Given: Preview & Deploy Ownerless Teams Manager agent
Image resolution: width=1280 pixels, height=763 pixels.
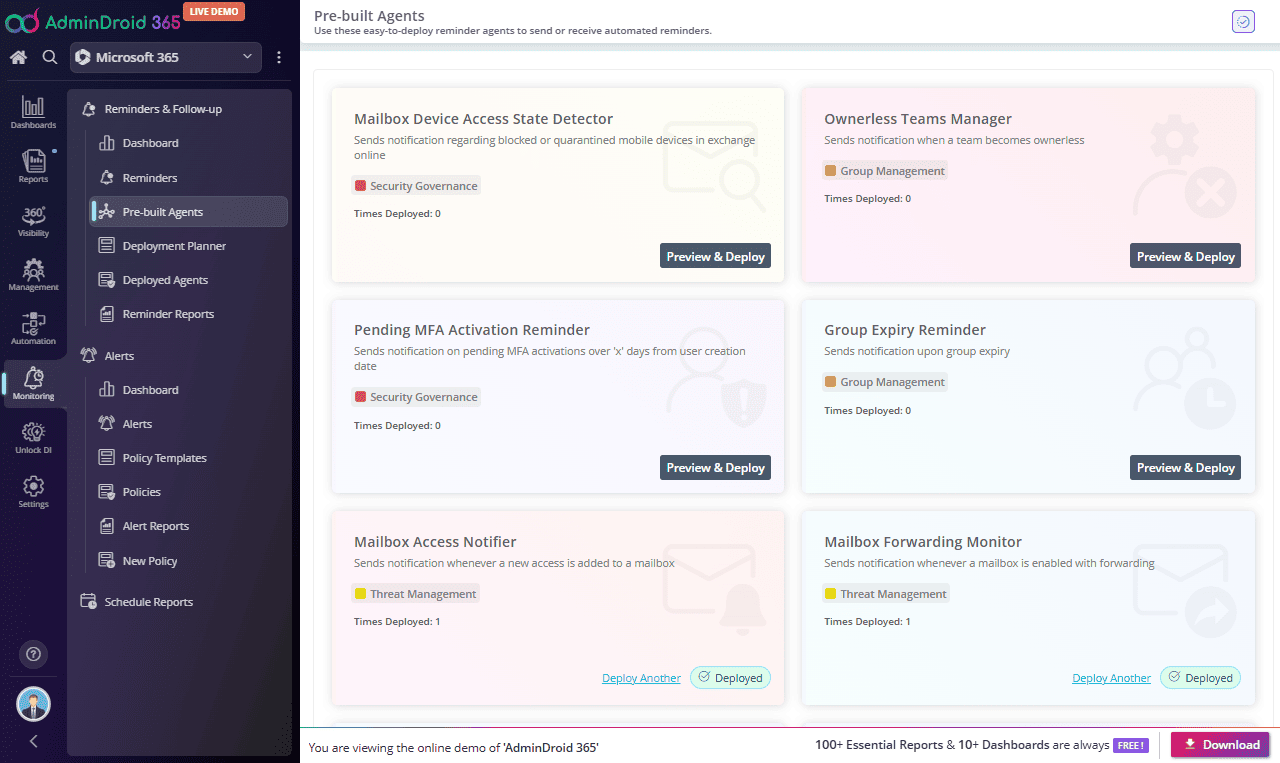Looking at the screenshot, I should 1185,256.
